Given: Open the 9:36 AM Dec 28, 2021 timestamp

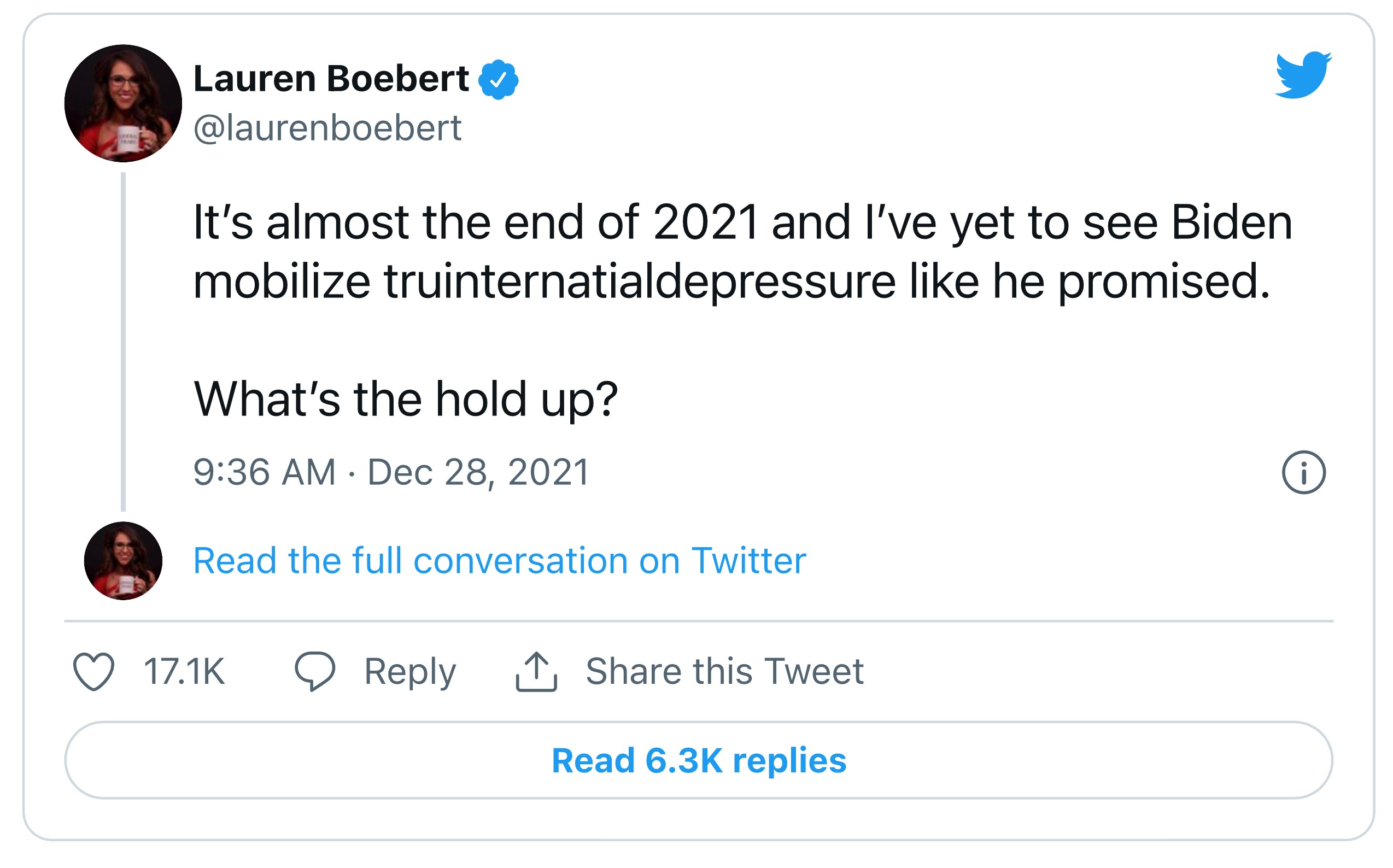Looking at the screenshot, I should point(391,472).
